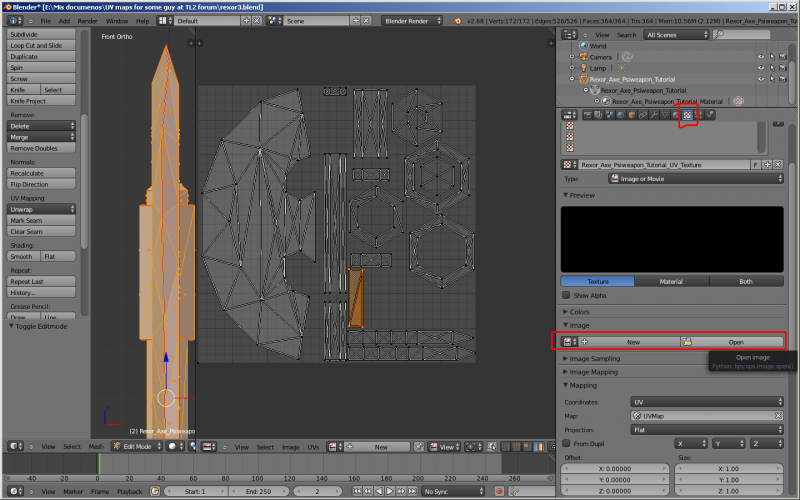Enable the Show Alpha checkbox
800x500 pixels.
tap(568, 296)
